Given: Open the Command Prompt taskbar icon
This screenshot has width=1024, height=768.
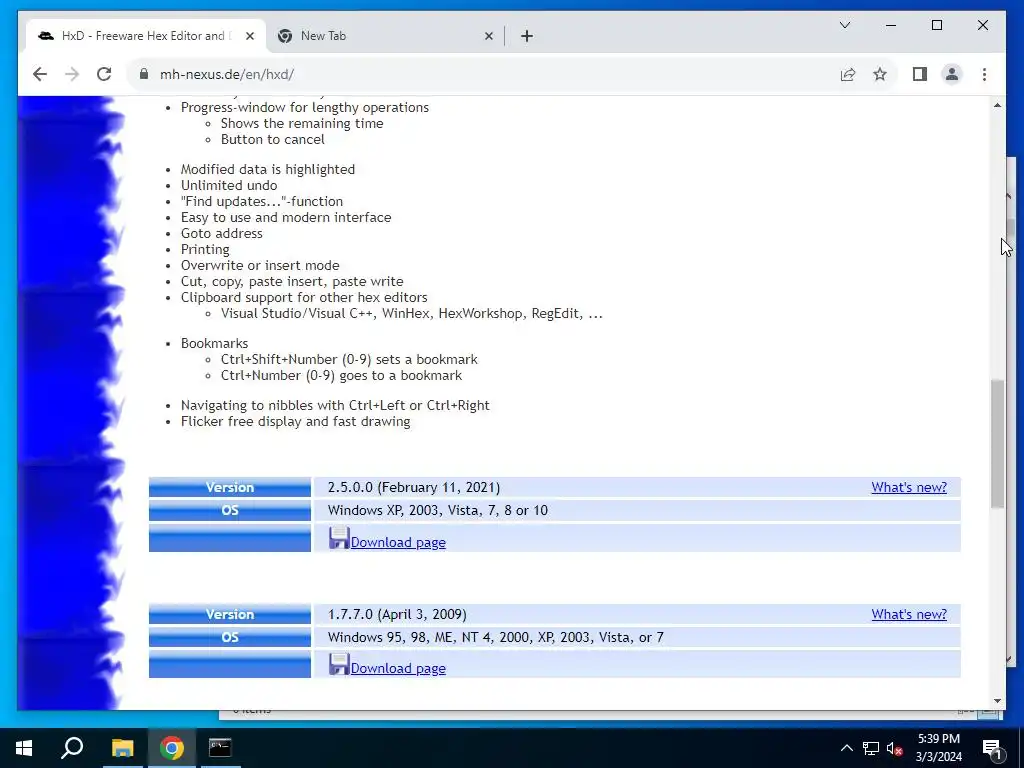Looking at the screenshot, I should tap(220, 748).
